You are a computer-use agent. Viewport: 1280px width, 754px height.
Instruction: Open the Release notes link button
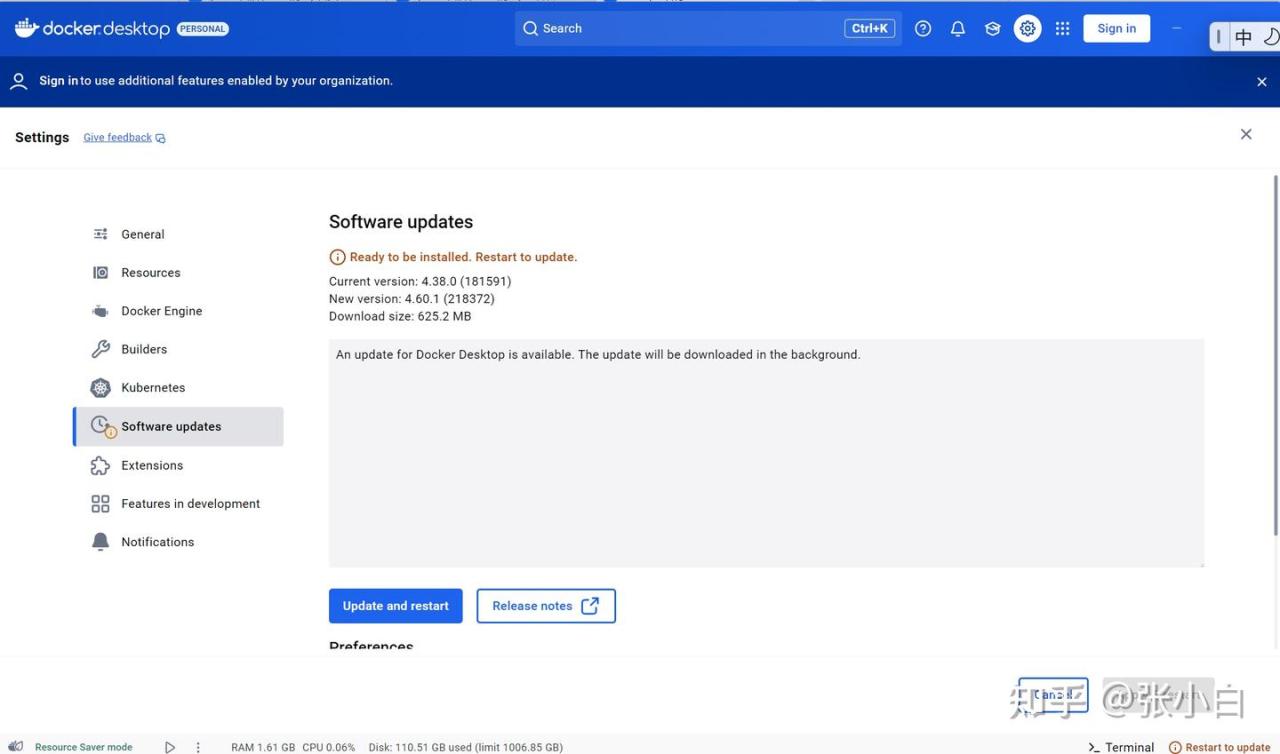coord(545,606)
